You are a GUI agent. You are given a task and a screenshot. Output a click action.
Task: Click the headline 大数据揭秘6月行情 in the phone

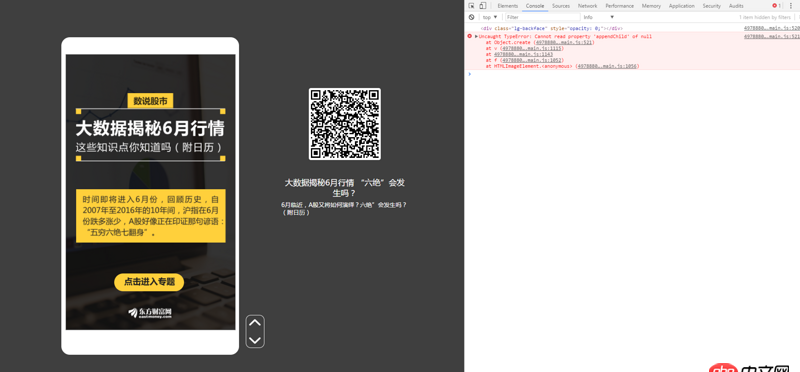click(150, 128)
